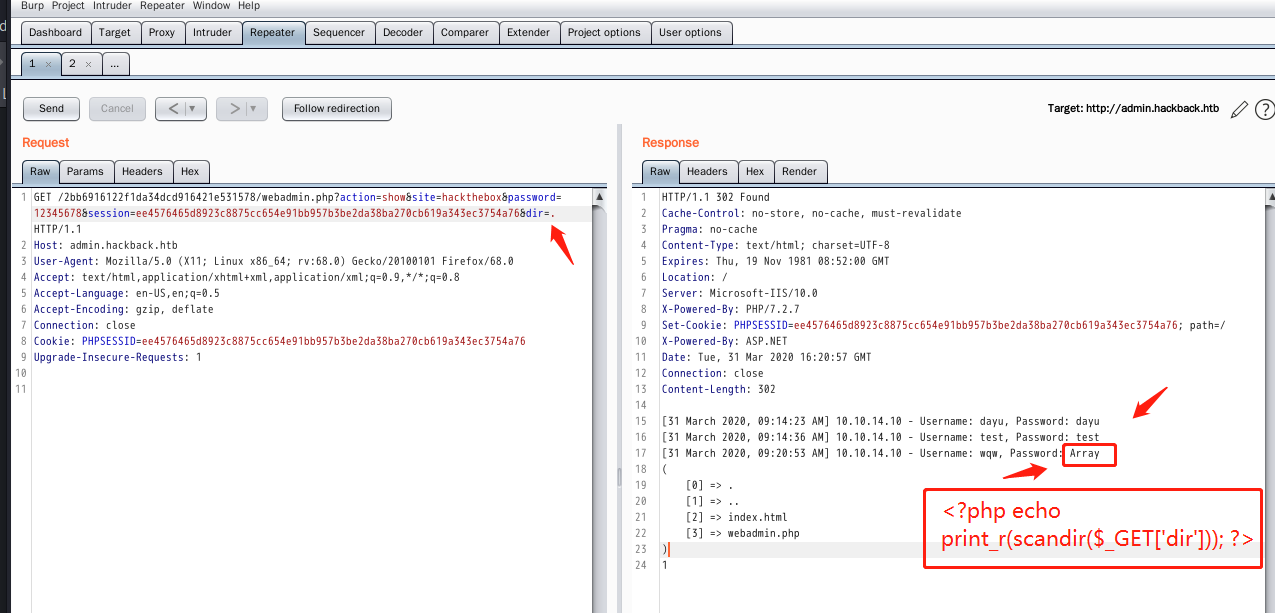Open the forward history dropdown arrow
Screen dimensions: 1275x613
(x=254, y=108)
